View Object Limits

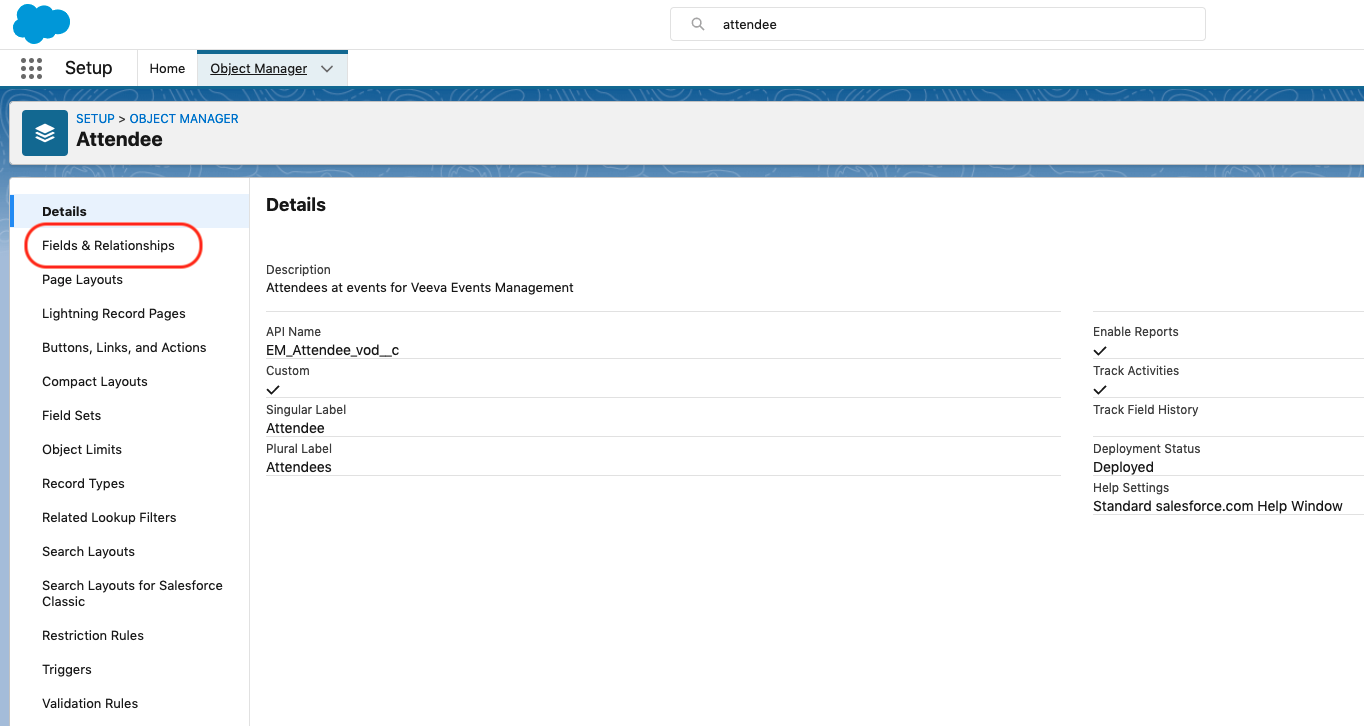82,449
